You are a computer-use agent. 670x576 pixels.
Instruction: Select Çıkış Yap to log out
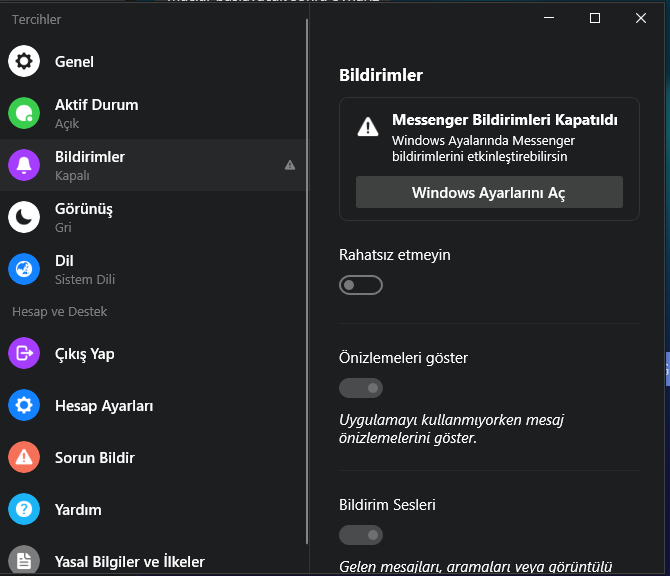[153, 353]
